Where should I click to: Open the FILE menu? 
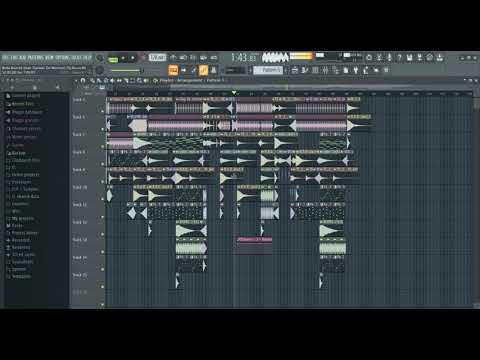pyautogui.click(x=6, y=58)
